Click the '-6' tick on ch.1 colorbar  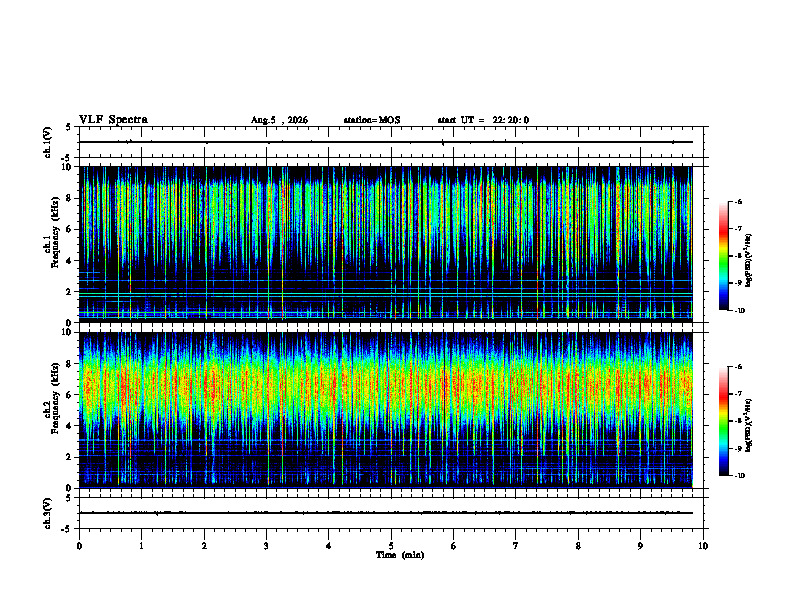(738, 201)
